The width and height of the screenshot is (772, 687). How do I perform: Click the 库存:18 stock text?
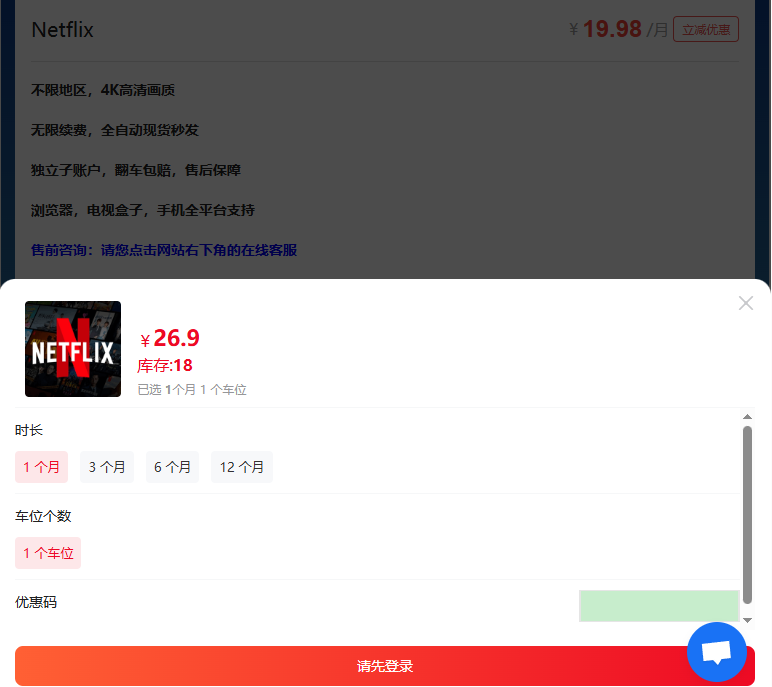[164, 365]
